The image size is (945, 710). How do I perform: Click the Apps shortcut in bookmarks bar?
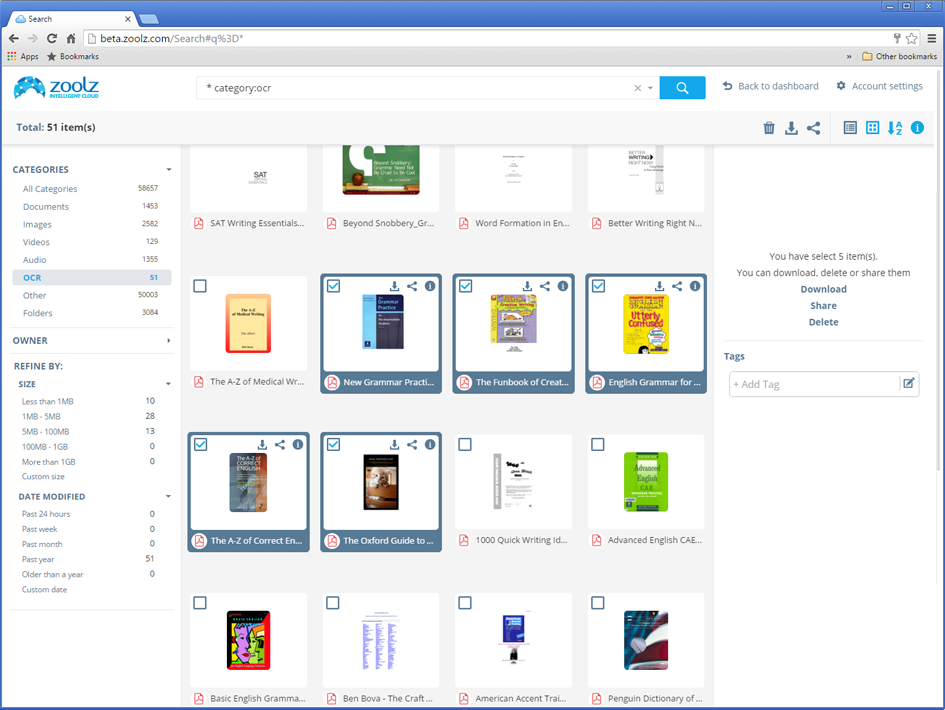click(x=23, y=56)
